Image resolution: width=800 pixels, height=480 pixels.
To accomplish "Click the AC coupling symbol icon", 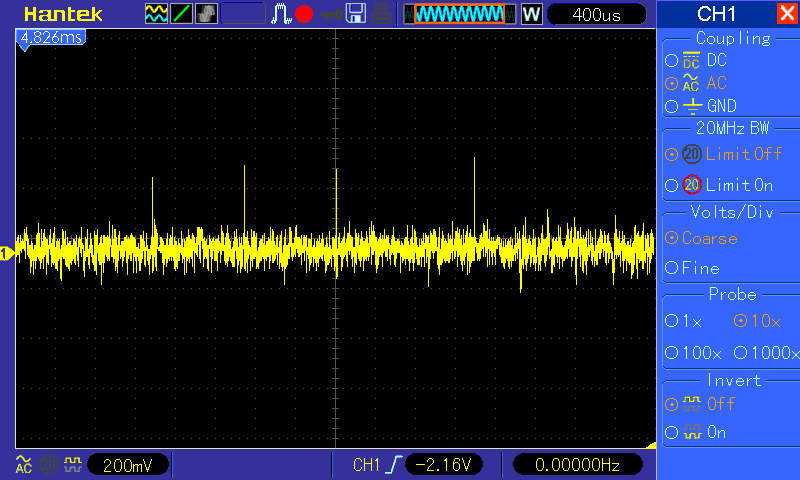I will pos(691,83).
